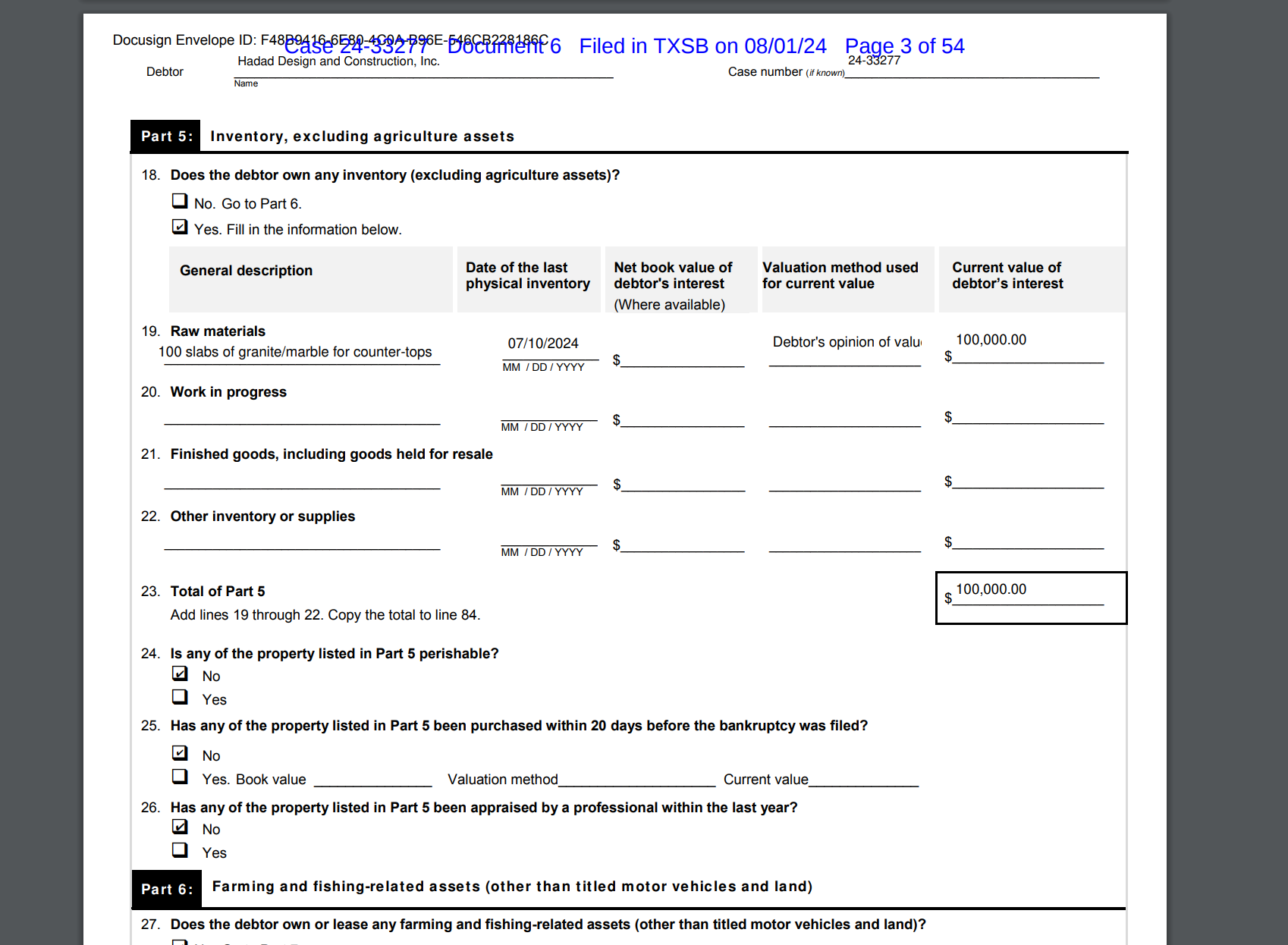Image resolution: width=1288 pixels, height=945 pixels.
Task: Toggle 'No' checkbox for question 26 appraisal
Action: tap(180, 827)
